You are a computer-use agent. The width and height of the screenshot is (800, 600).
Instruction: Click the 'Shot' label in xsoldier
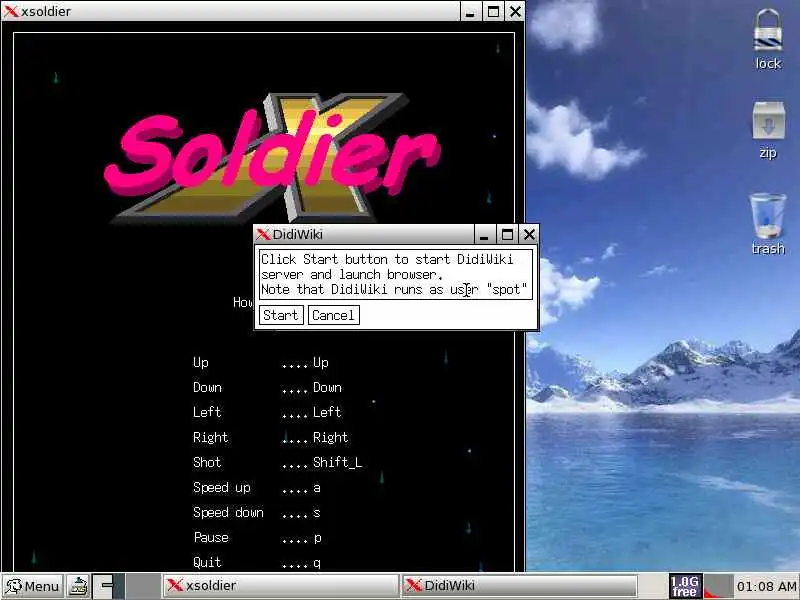tap(207, 462)
